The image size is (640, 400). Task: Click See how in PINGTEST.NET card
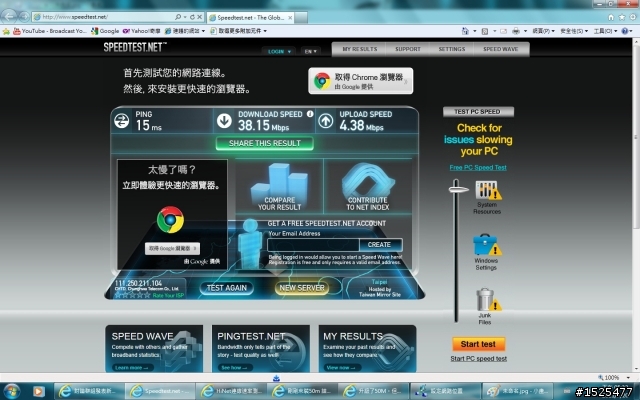click(x=234, y=368)
